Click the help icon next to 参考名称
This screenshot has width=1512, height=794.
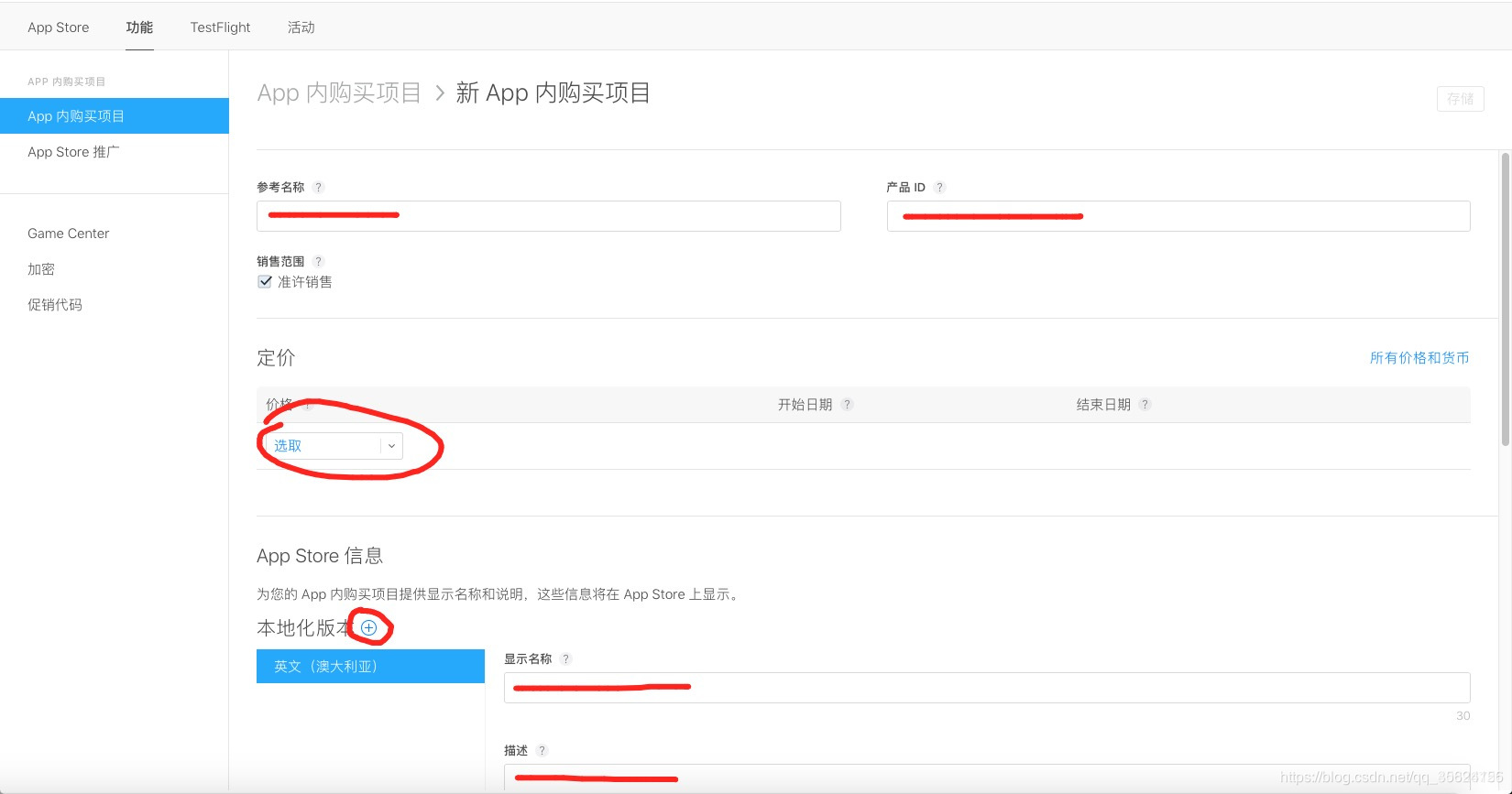tap(318, 187)
